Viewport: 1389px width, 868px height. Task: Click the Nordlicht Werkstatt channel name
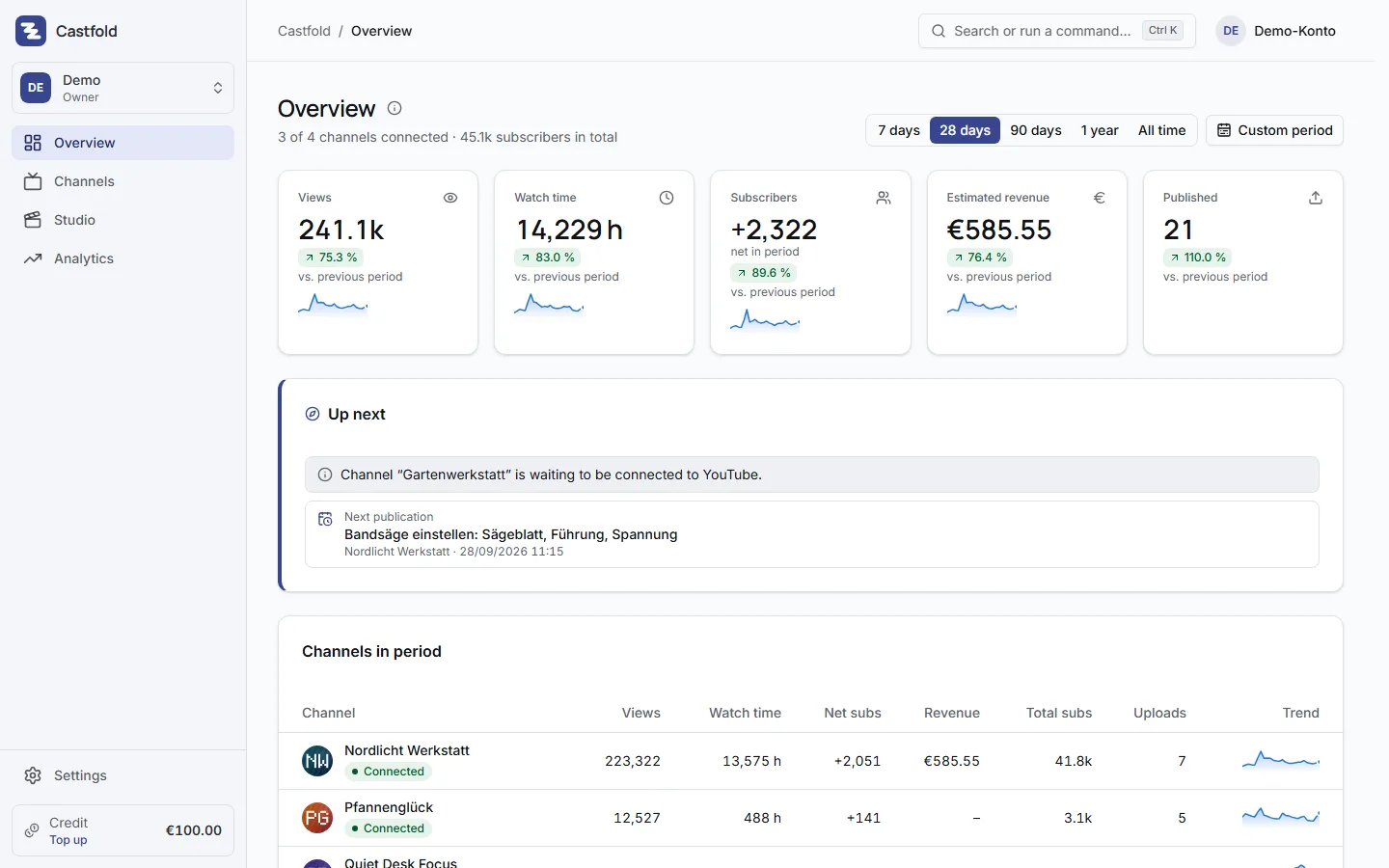coord(407,750)
